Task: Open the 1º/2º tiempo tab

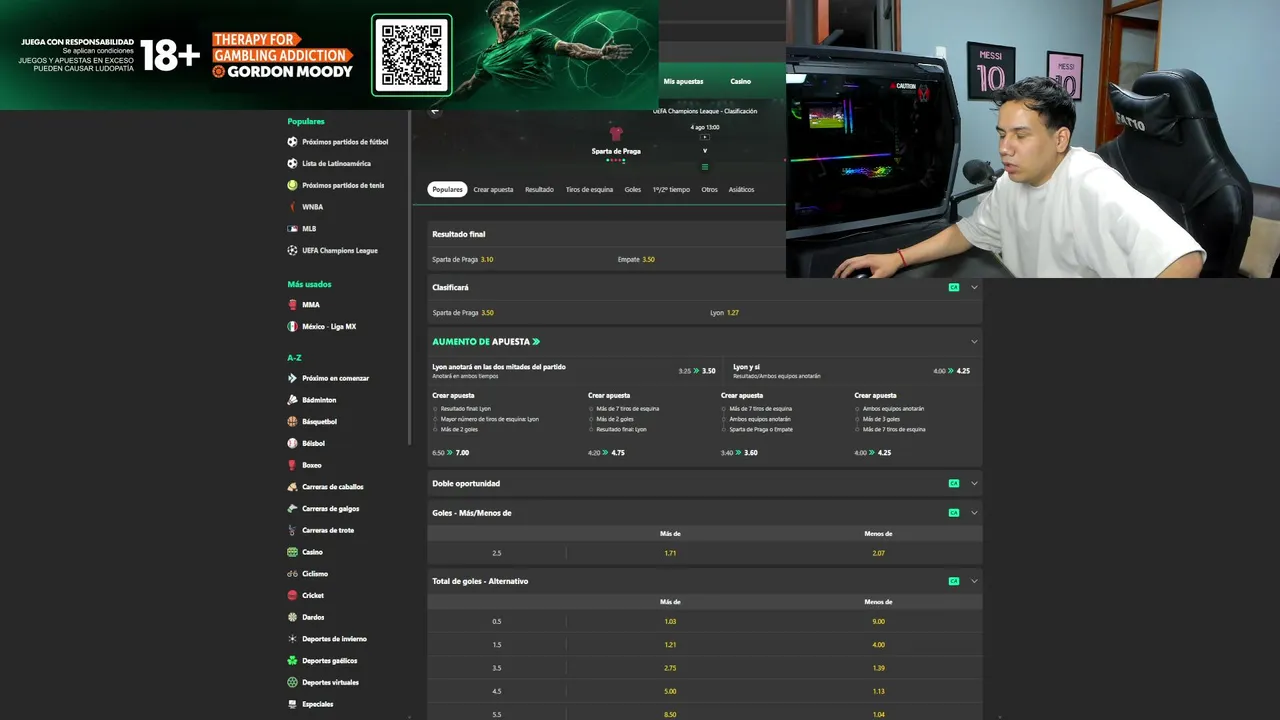Action: click(671, 190)
